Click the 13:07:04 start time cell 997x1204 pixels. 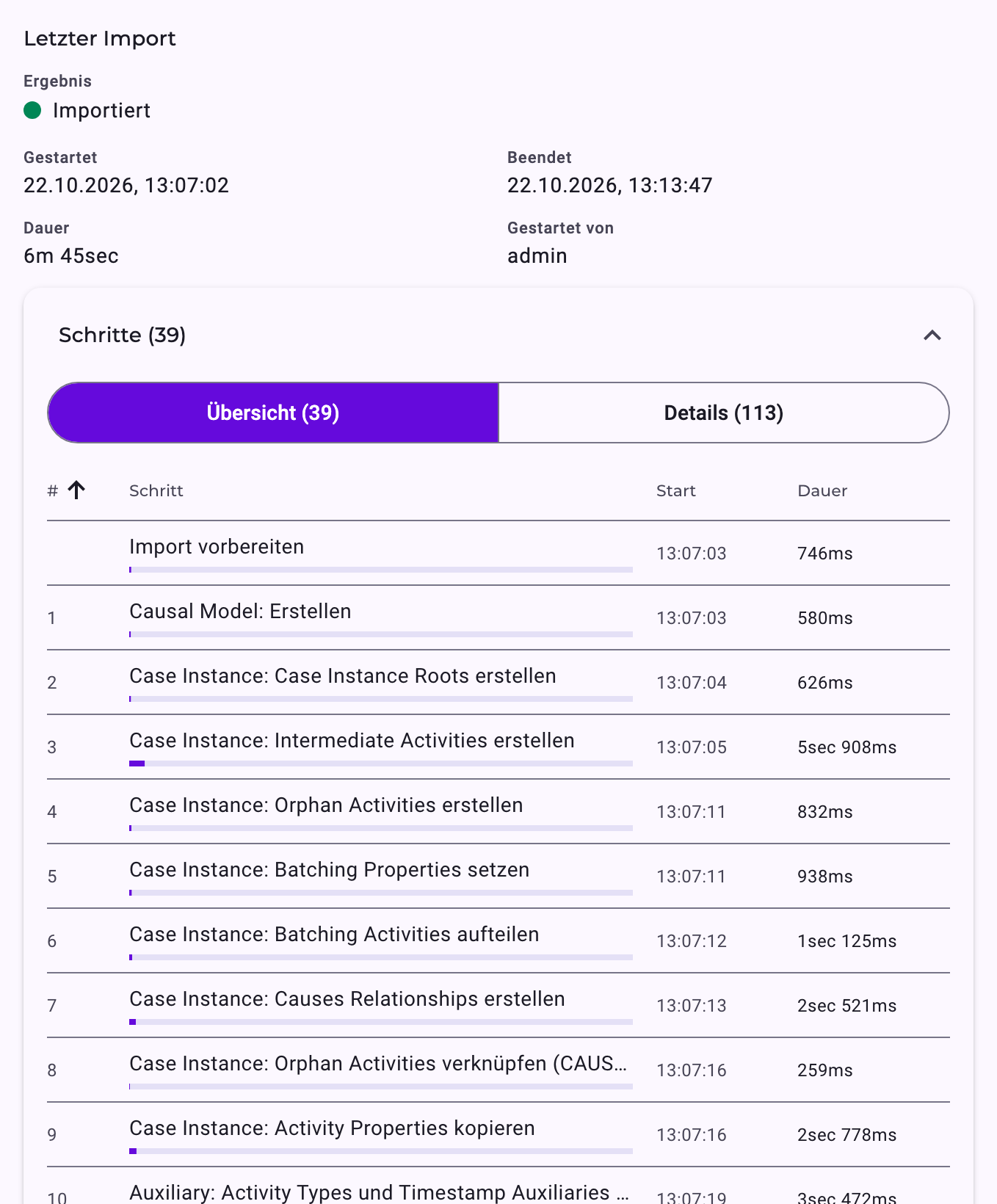pos(692,683)
